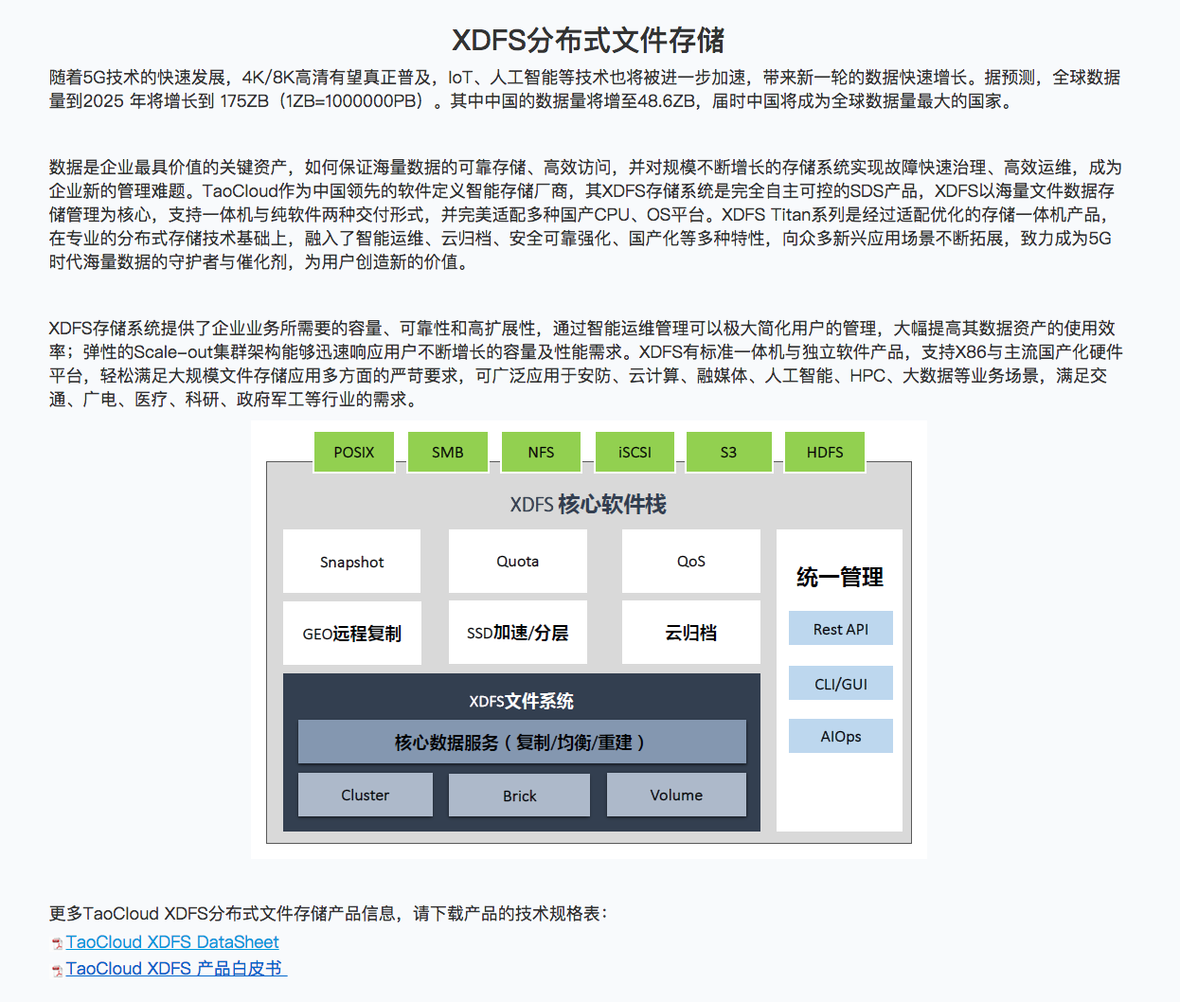Click the XDFS分布式文件存储 page title
Screen dimensions: 1180x1002
coord(588,40)
